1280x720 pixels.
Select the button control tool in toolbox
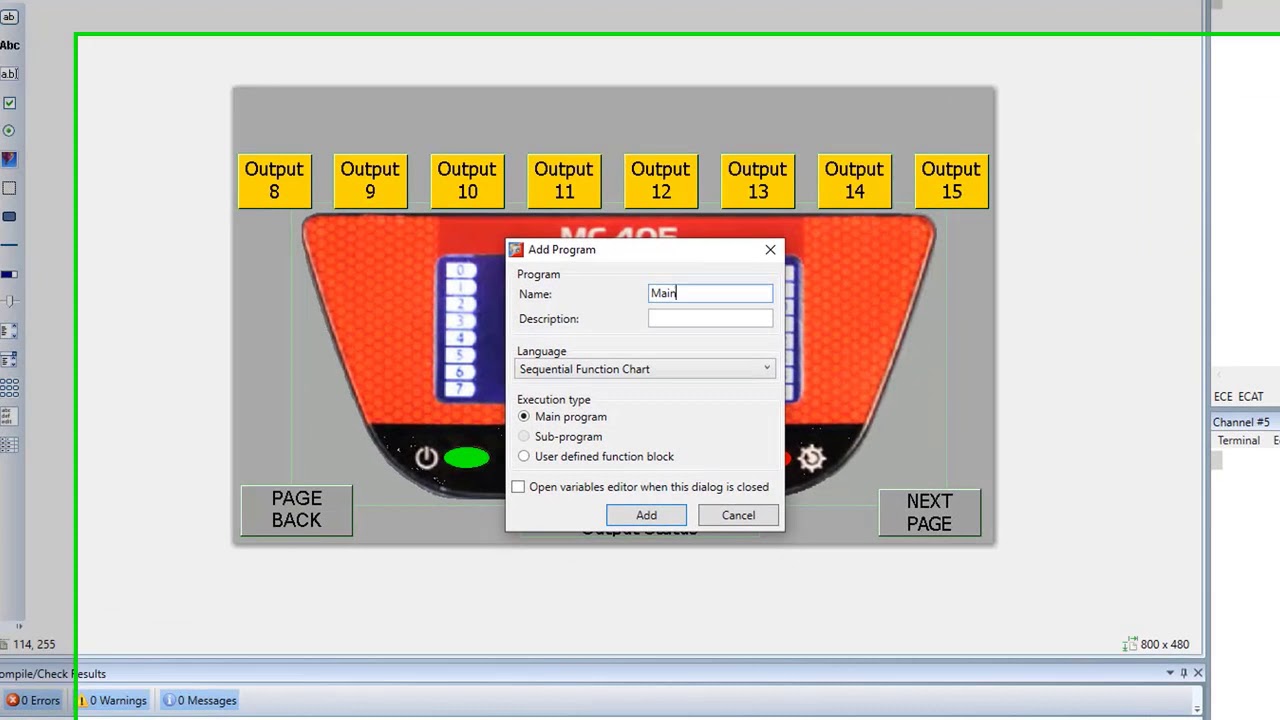(x=9, y=16)
